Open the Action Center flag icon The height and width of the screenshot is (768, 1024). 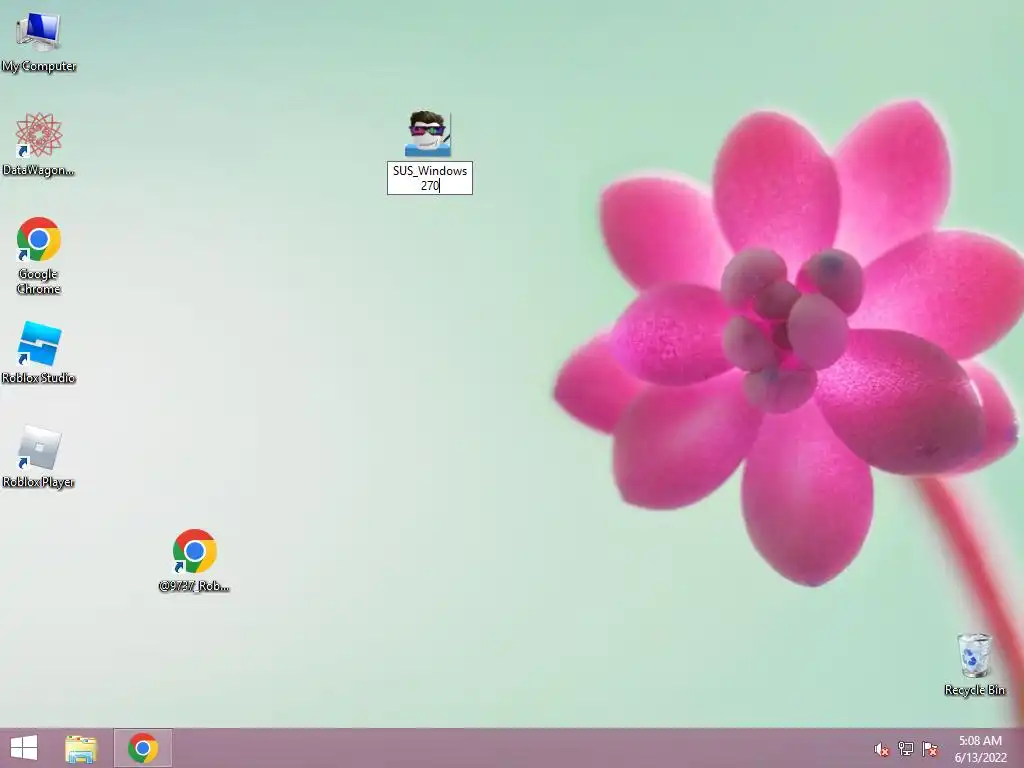(929, 749)
